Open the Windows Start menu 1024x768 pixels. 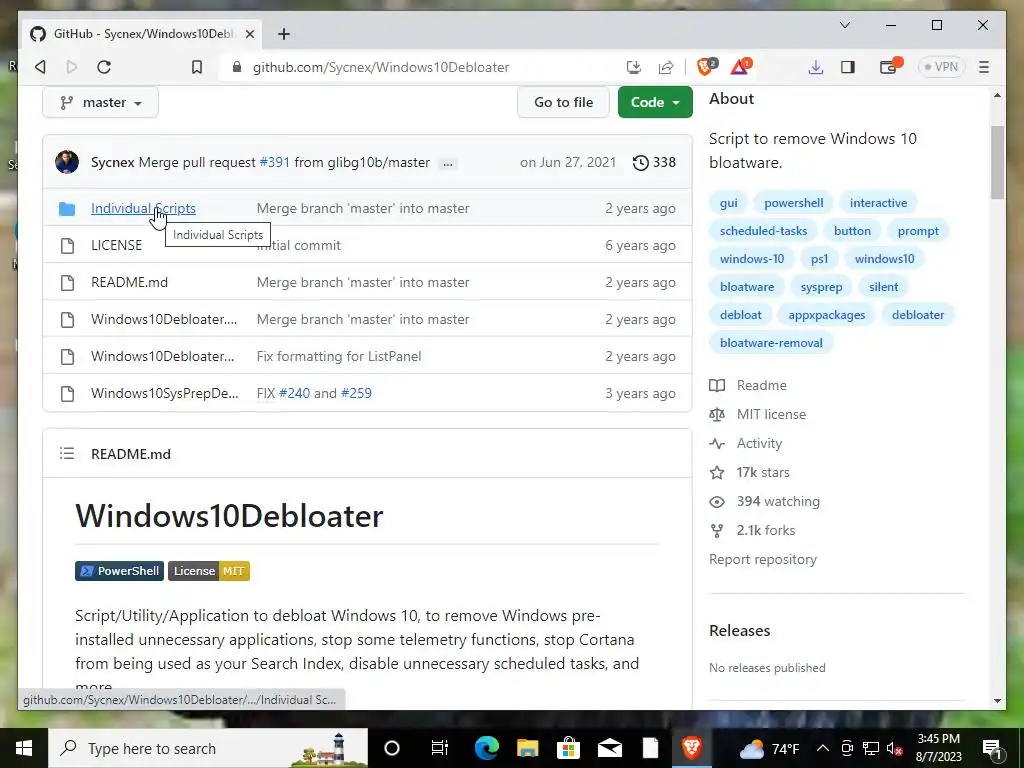pos(24,748)
